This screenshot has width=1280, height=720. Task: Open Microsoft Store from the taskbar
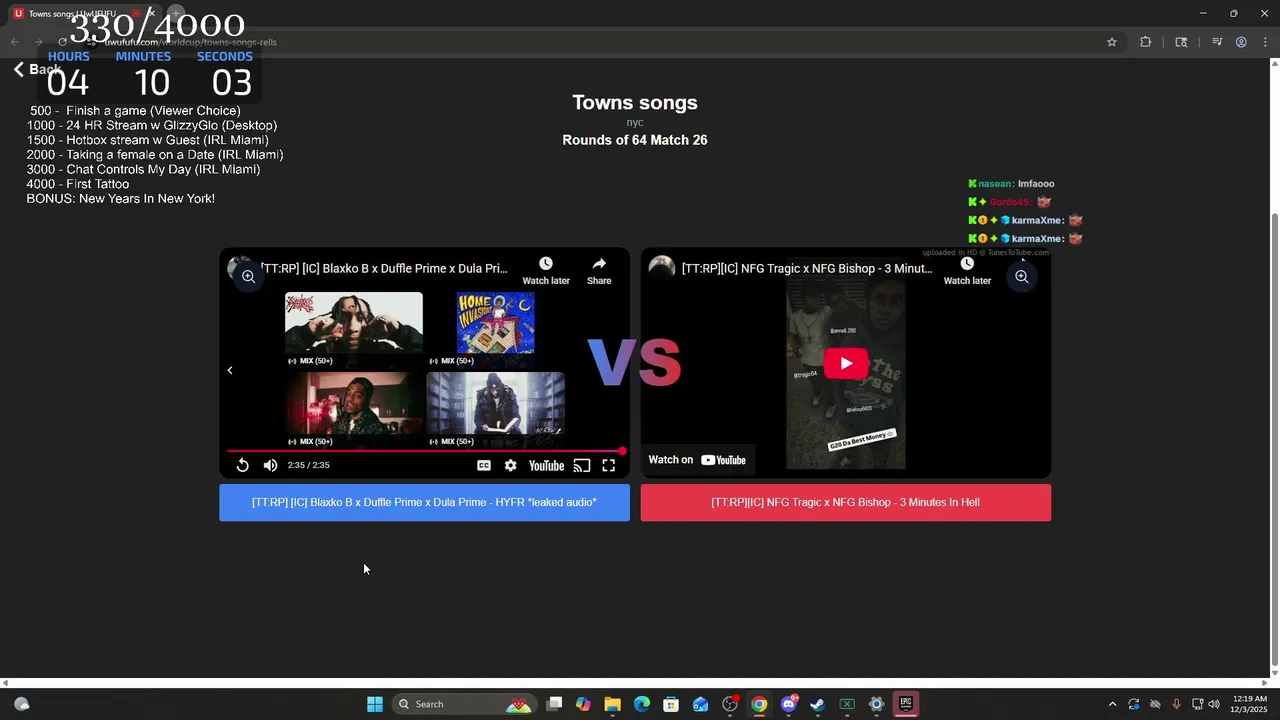pos(671,704)
